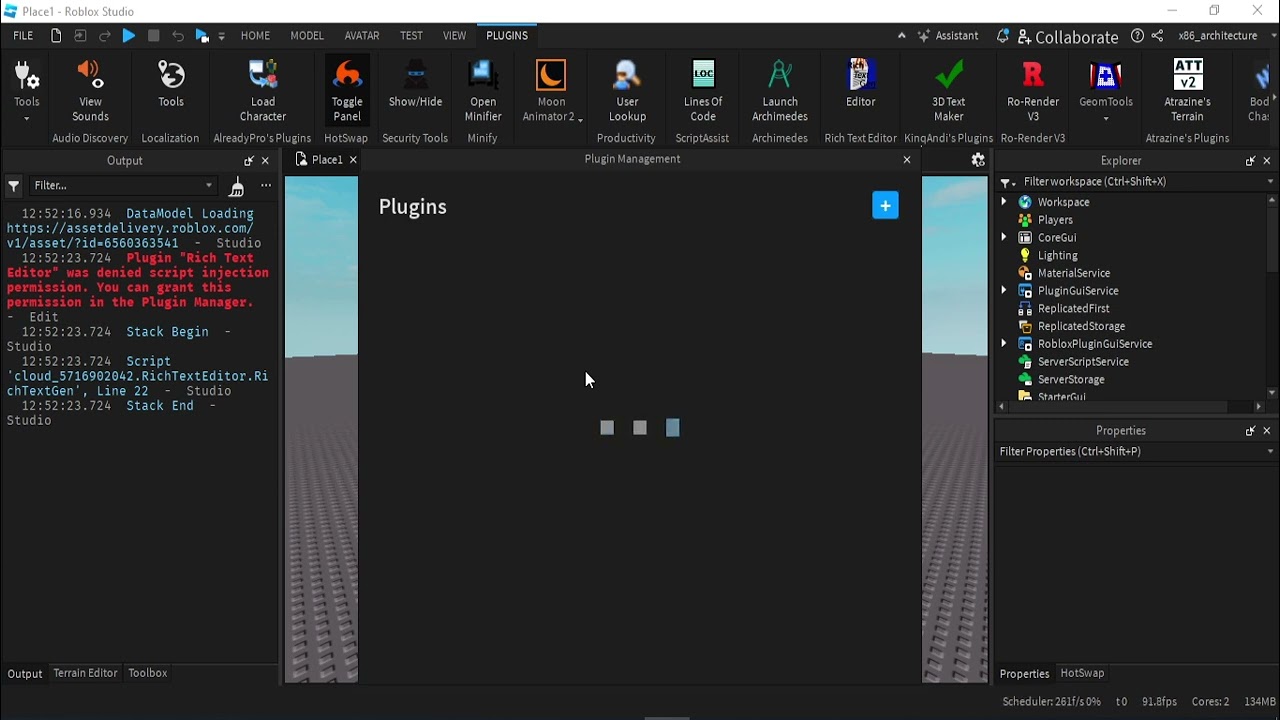The image size is (1280, 720).
Task: Run the Lines Of Code counter
Action: 703,91
